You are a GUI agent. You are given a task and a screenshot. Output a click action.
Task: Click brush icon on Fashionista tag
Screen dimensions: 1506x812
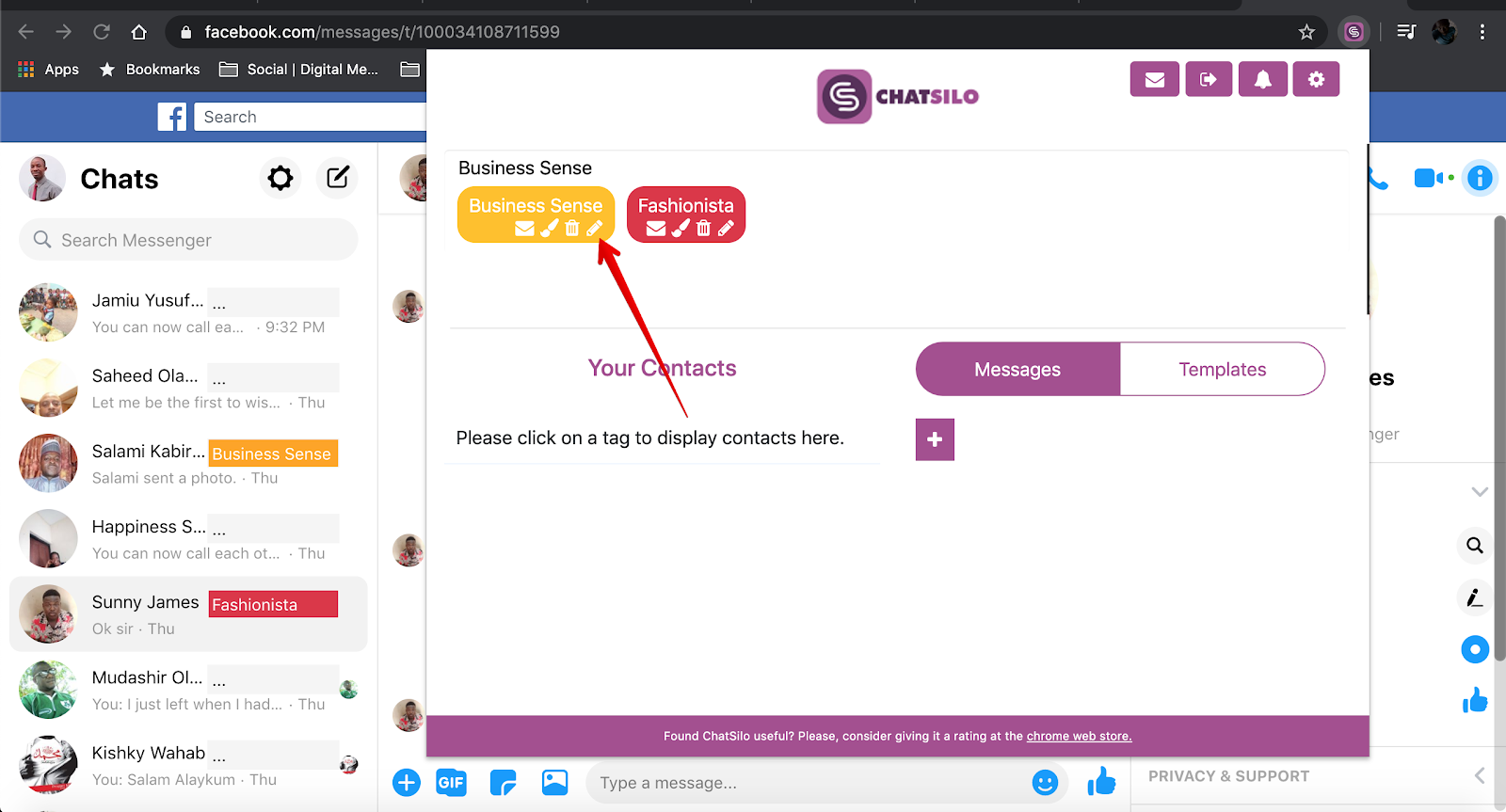tap(681, 228)
